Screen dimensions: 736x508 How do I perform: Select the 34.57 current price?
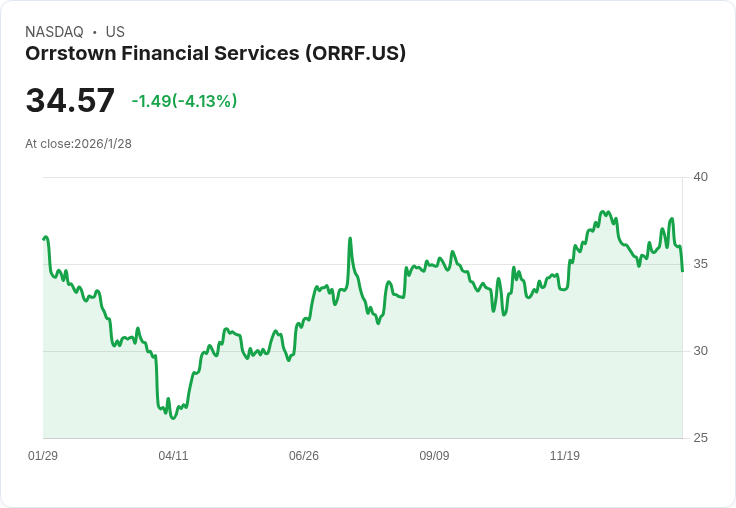click(70, 100)
